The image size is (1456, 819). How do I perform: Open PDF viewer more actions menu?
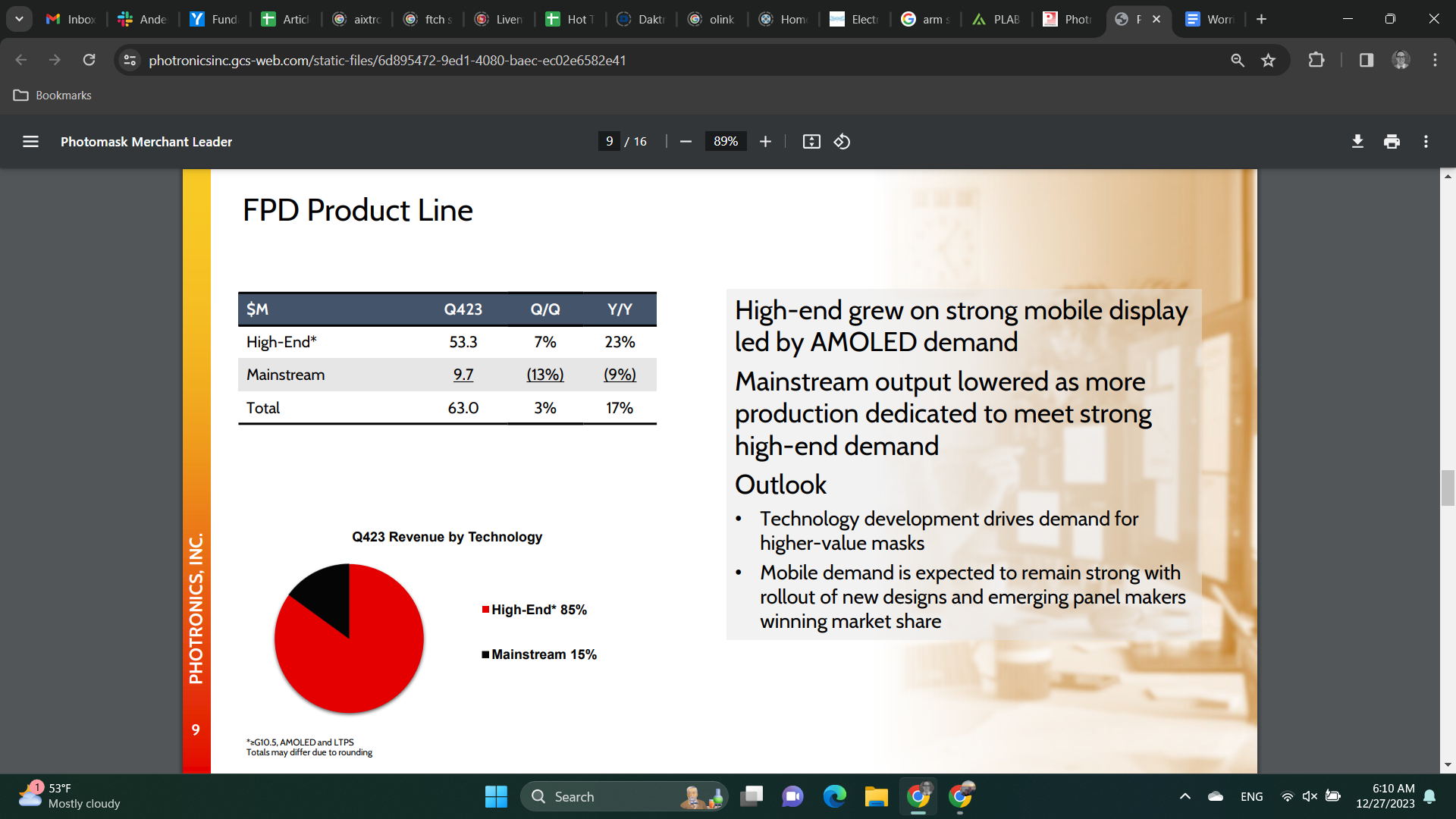tap(1426, 142)
